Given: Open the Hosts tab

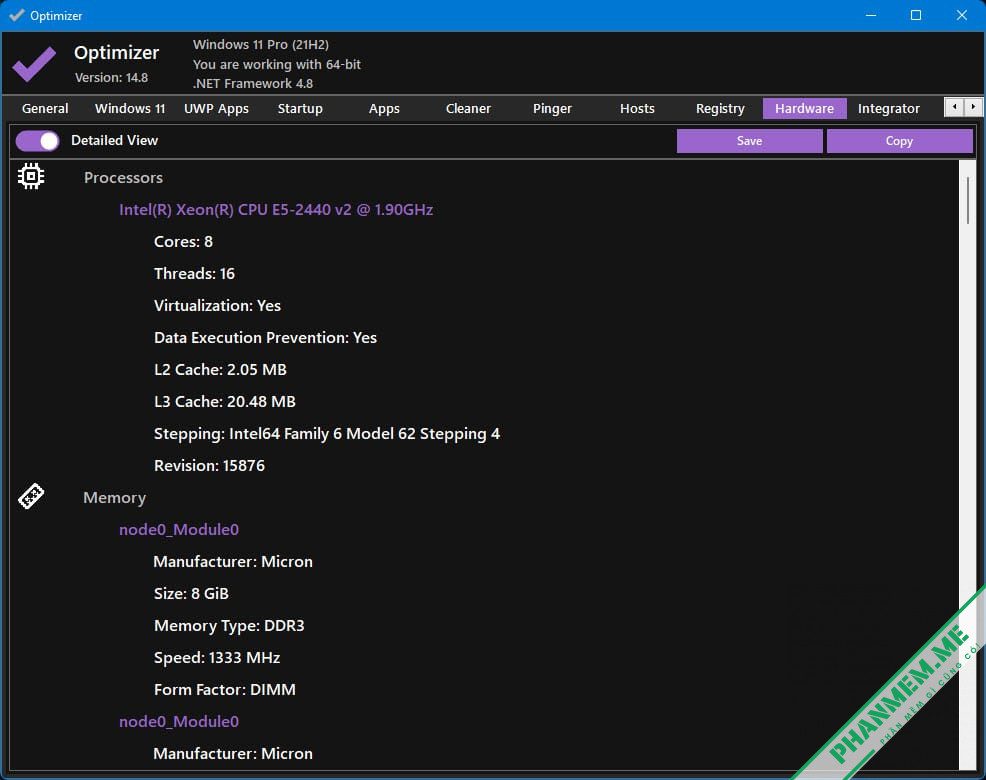Looking at the screenshot, I should tap(637, 108).
